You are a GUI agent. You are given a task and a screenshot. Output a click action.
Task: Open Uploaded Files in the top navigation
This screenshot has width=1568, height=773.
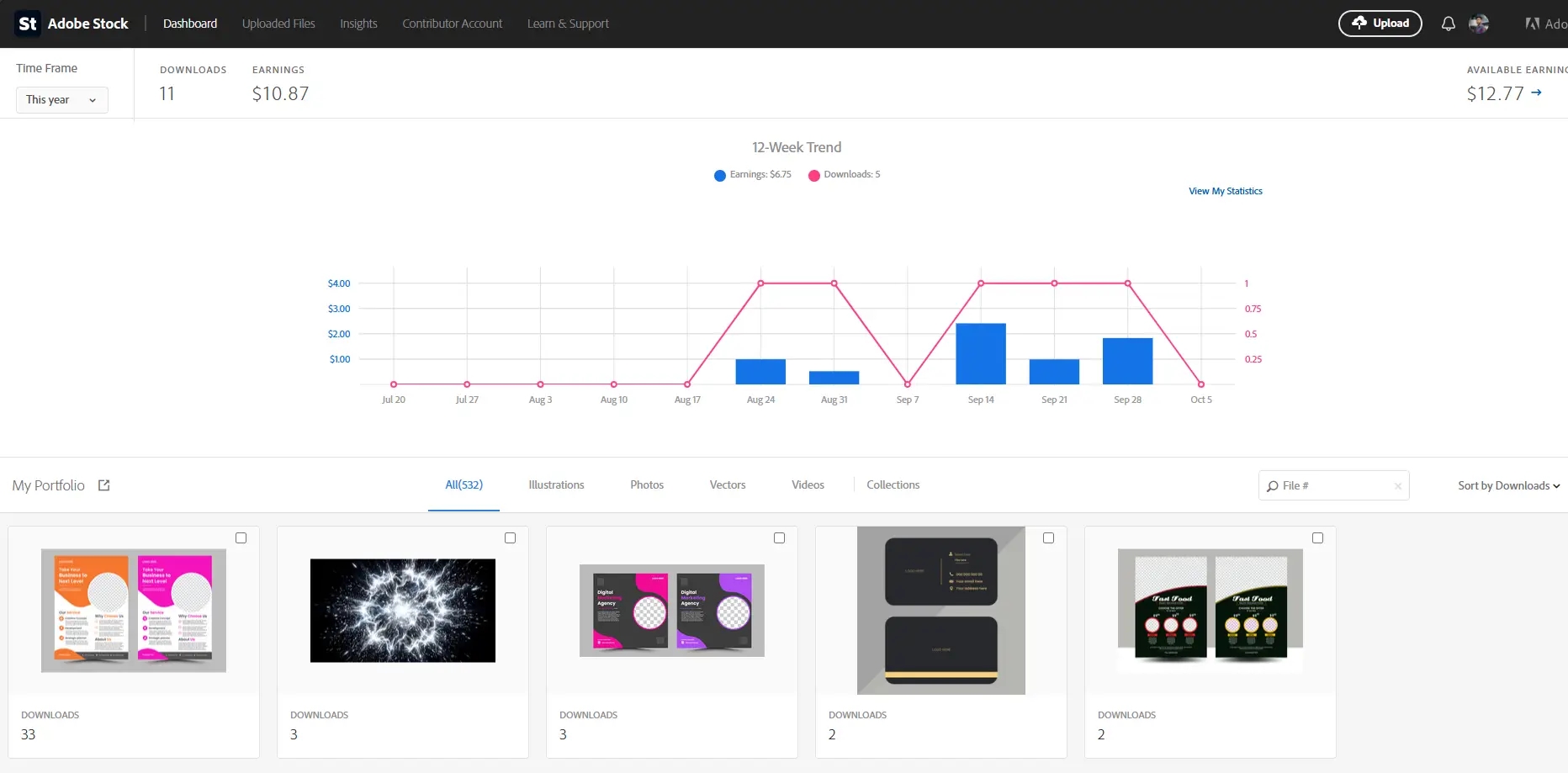pos(278,24)
